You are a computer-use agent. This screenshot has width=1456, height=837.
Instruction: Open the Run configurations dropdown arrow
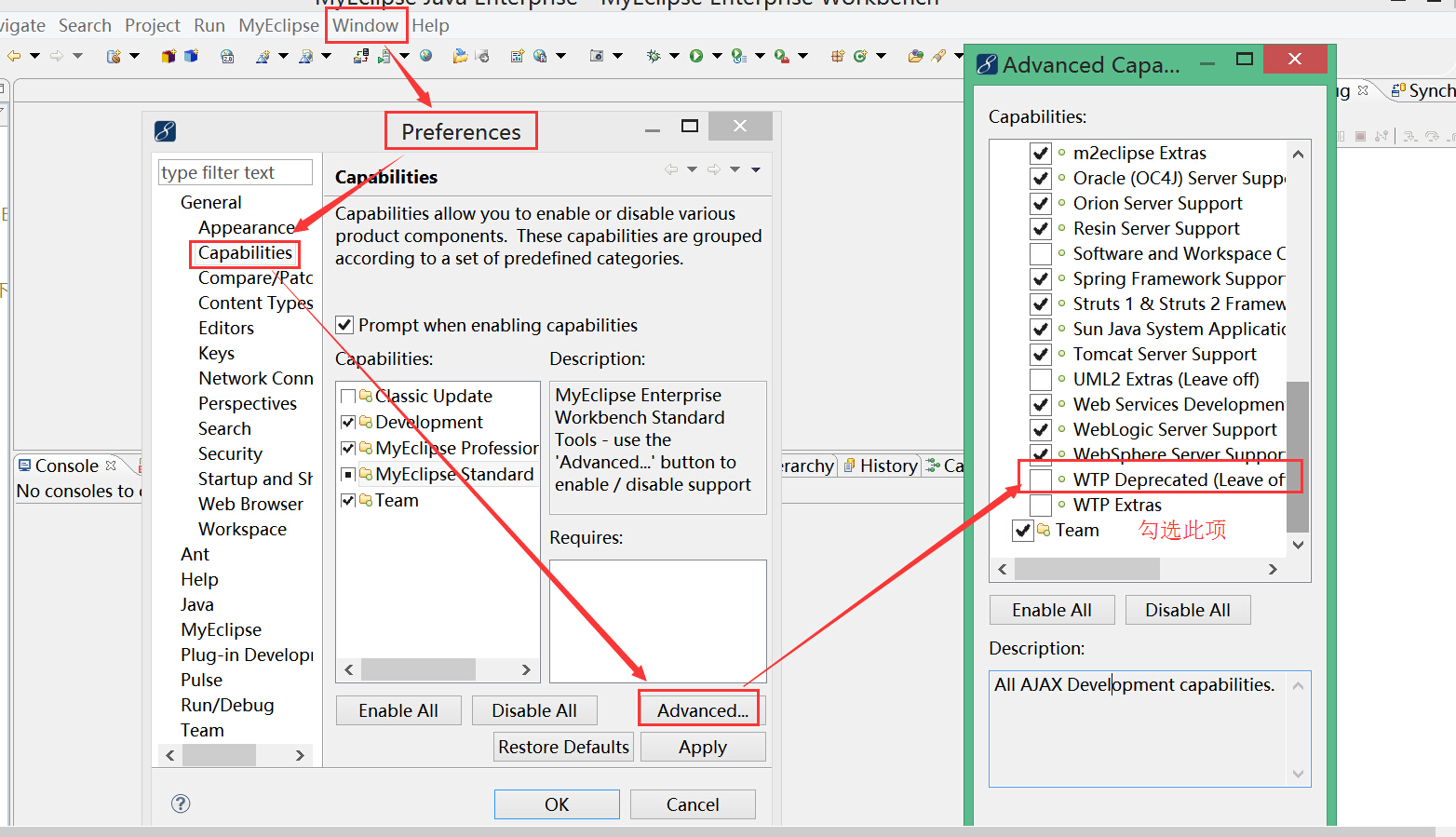(x=717, y=56)
